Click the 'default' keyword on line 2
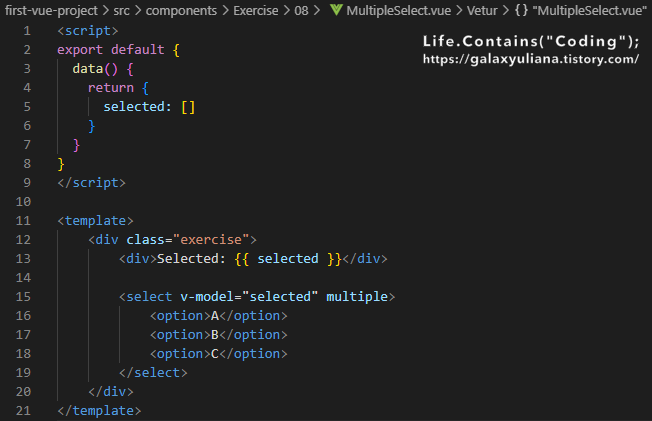The image size is (652, 421). tap(138, 50)
